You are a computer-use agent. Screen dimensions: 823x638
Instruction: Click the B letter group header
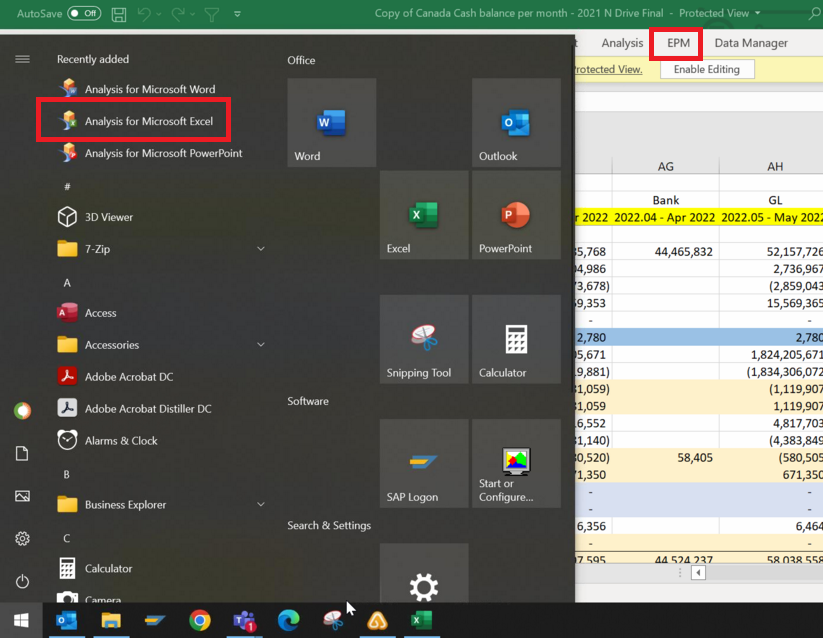point(67,474)
